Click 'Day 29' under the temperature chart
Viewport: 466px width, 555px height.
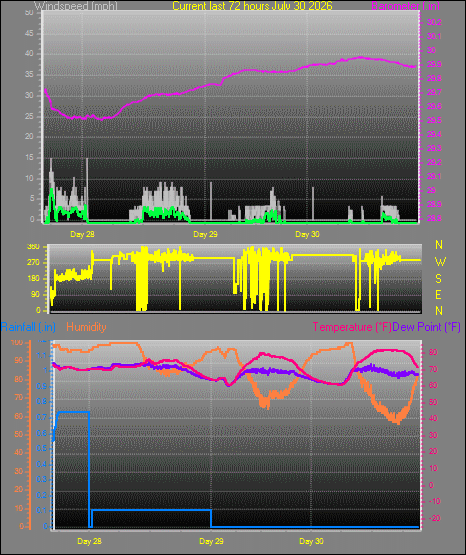coord(211,541)
